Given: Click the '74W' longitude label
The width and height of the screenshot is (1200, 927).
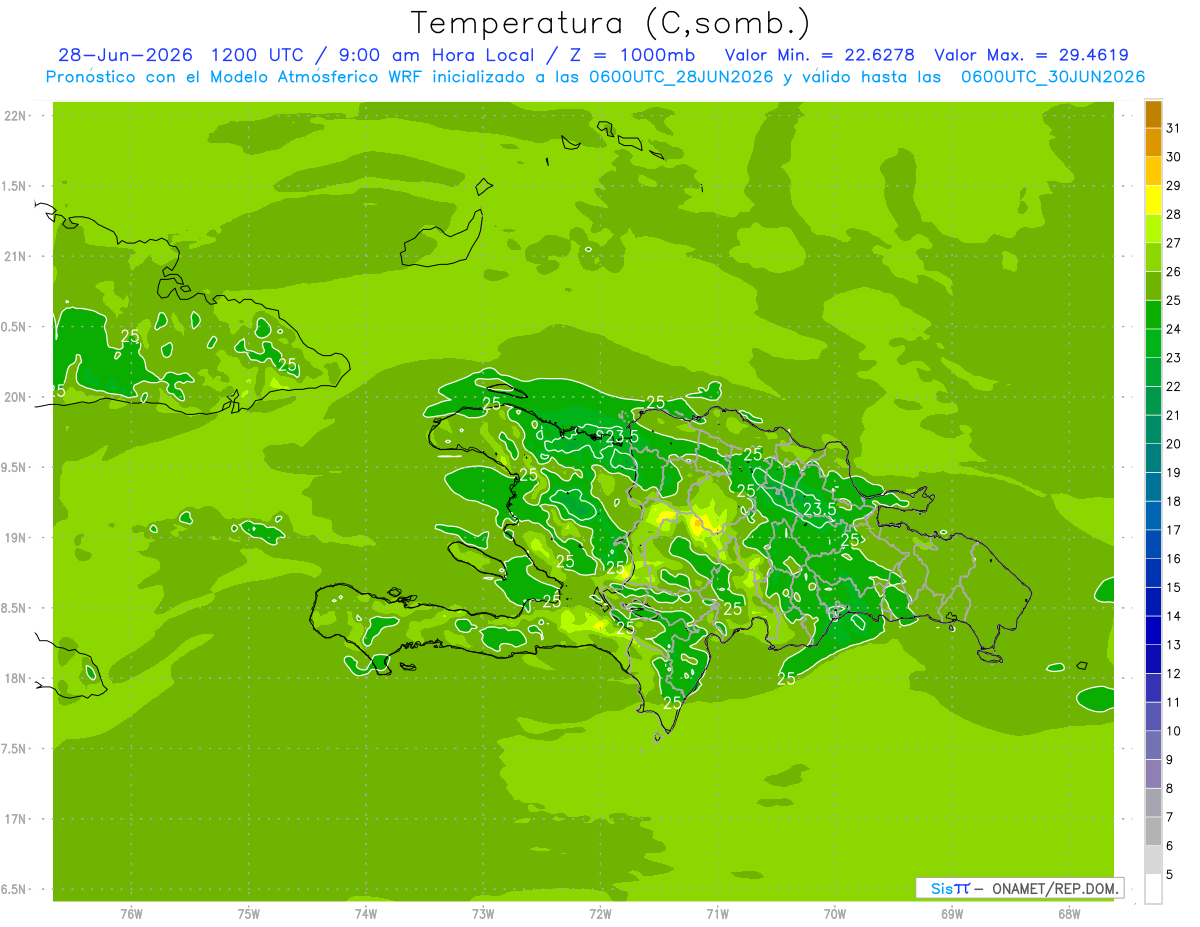Looking at the screenshot, I should [x=366, y=914].
